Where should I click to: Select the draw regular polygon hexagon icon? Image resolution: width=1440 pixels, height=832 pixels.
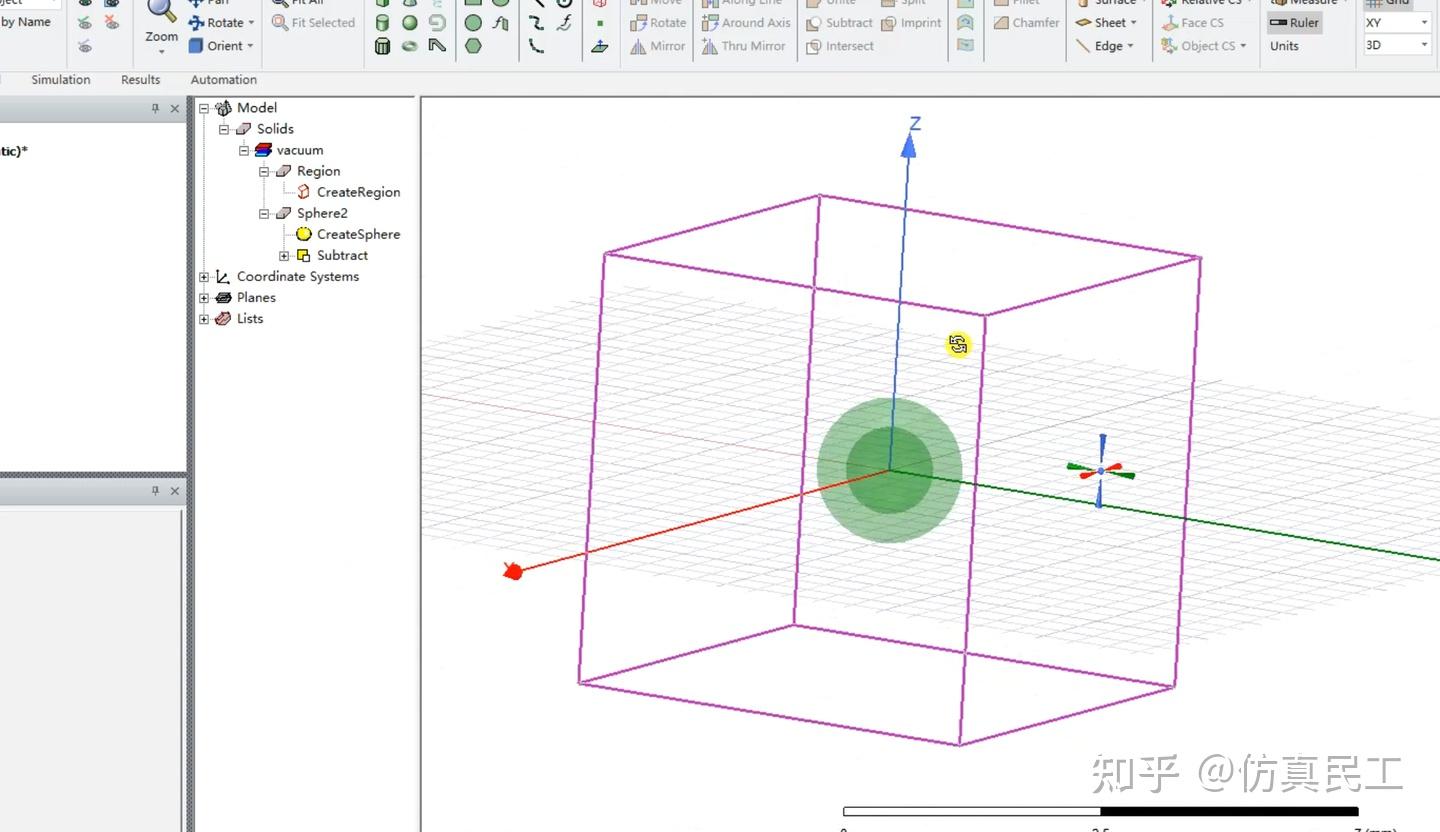tap(473, 46)
